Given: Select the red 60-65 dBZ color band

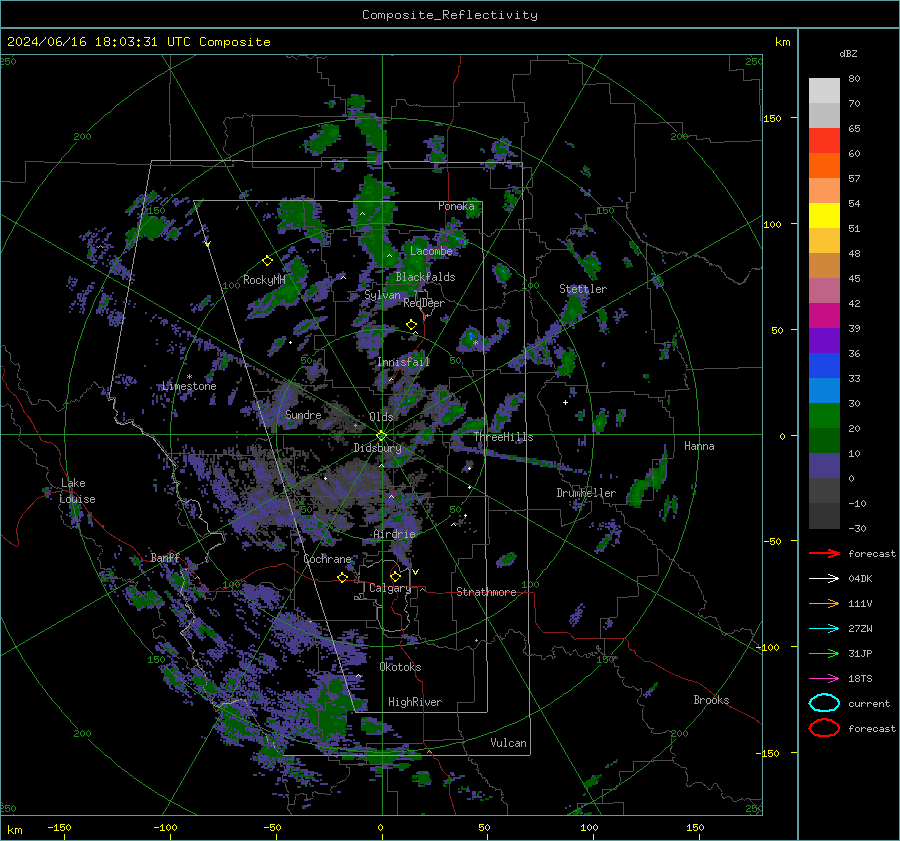Looking at the screenshot, I should [824, 141].
